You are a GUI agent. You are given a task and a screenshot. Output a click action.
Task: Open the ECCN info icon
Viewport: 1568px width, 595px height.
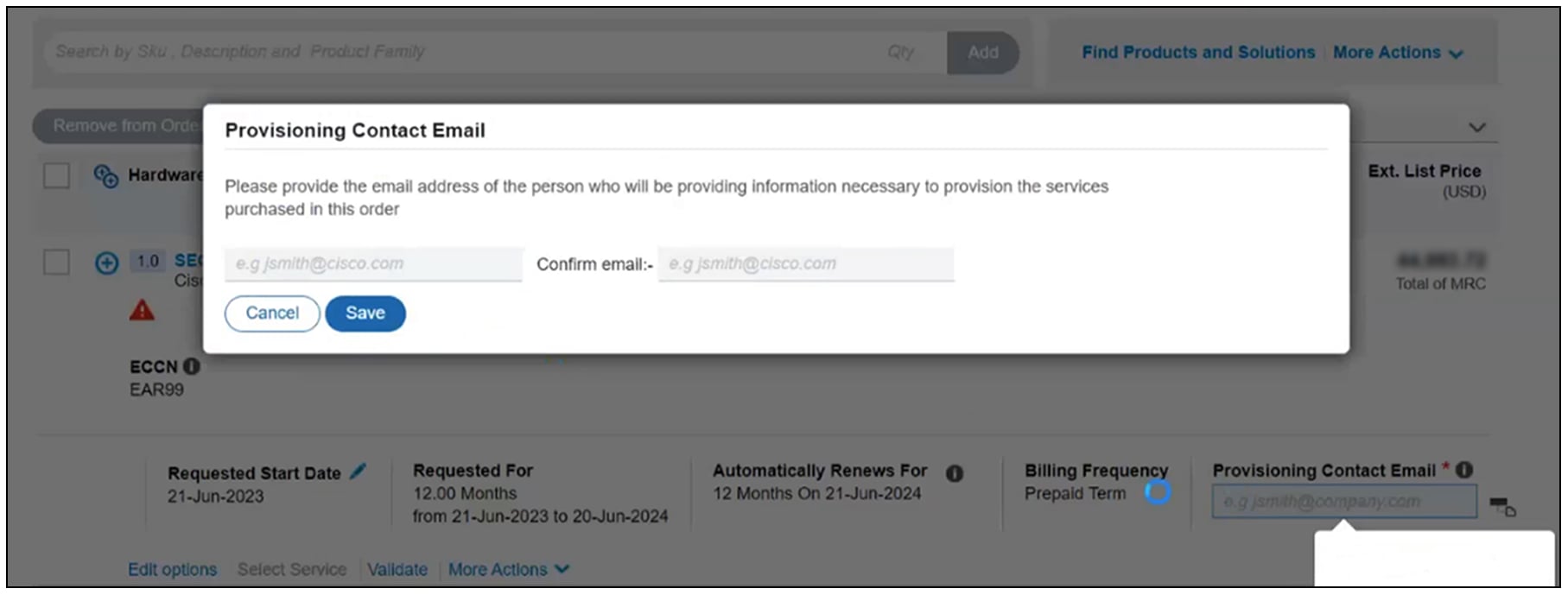192,366
